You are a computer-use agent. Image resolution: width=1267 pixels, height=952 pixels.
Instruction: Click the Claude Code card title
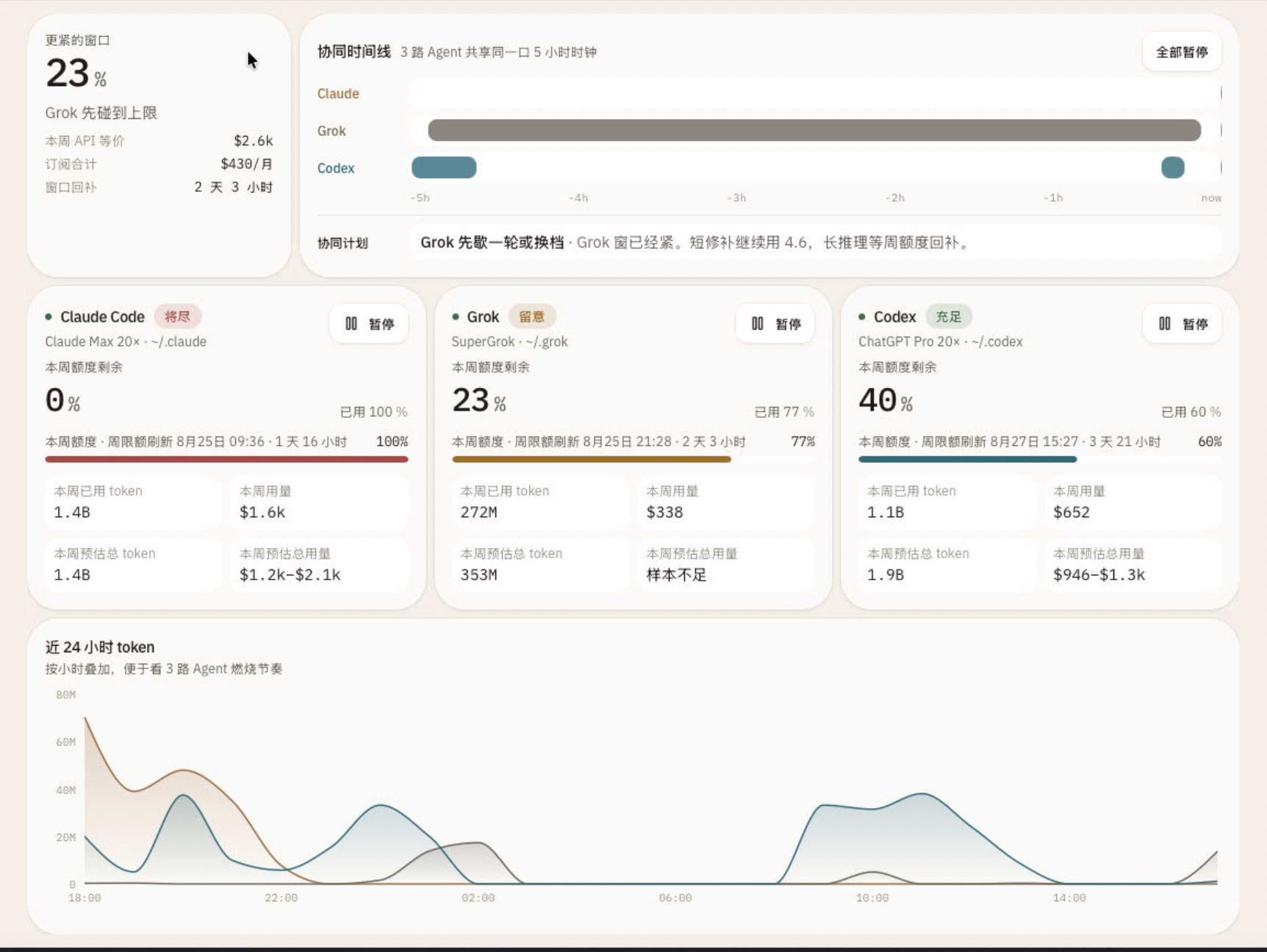click(102, 317)
